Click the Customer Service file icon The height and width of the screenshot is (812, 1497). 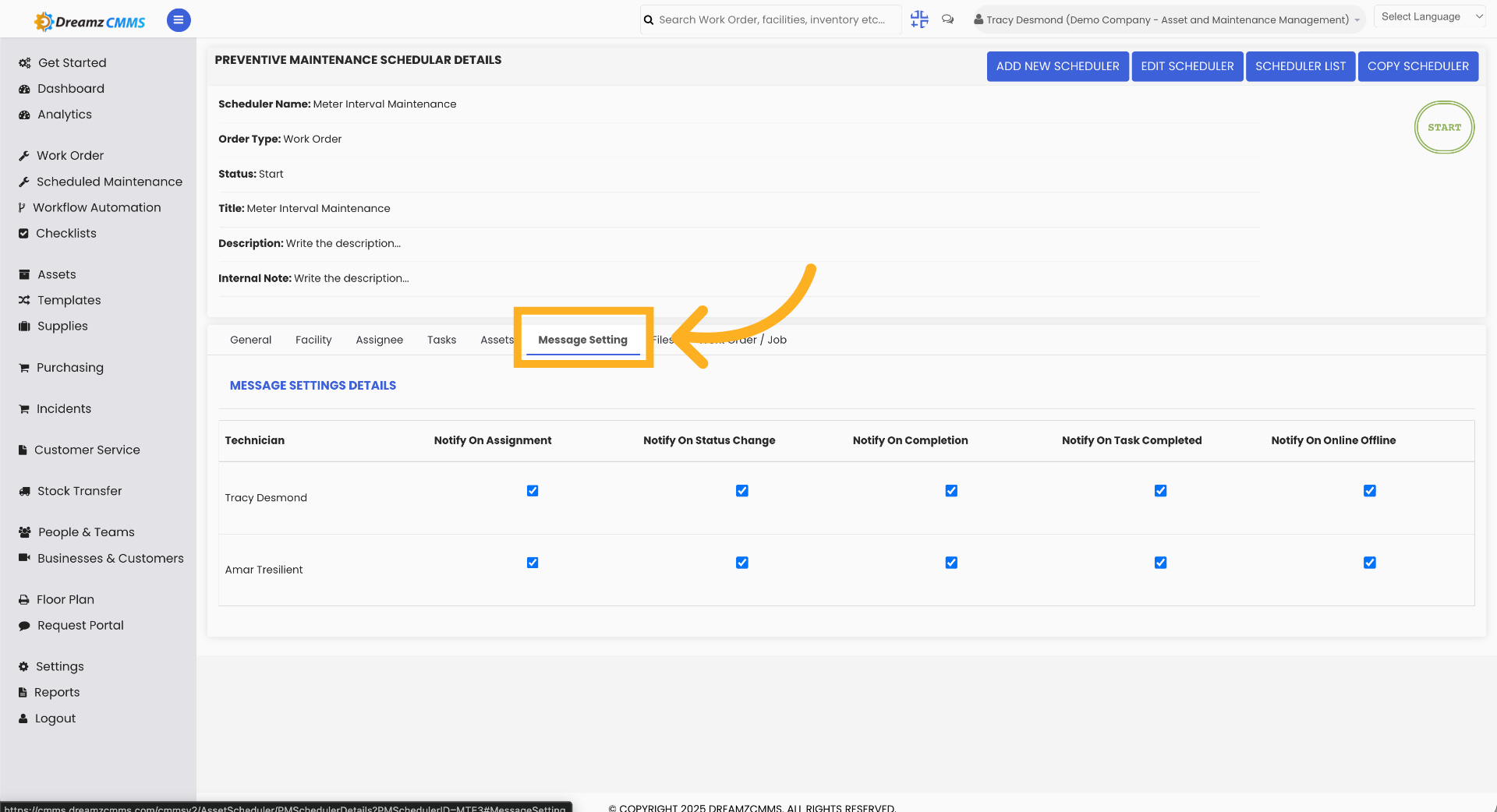pyautogui.click(x=23, y=450)
